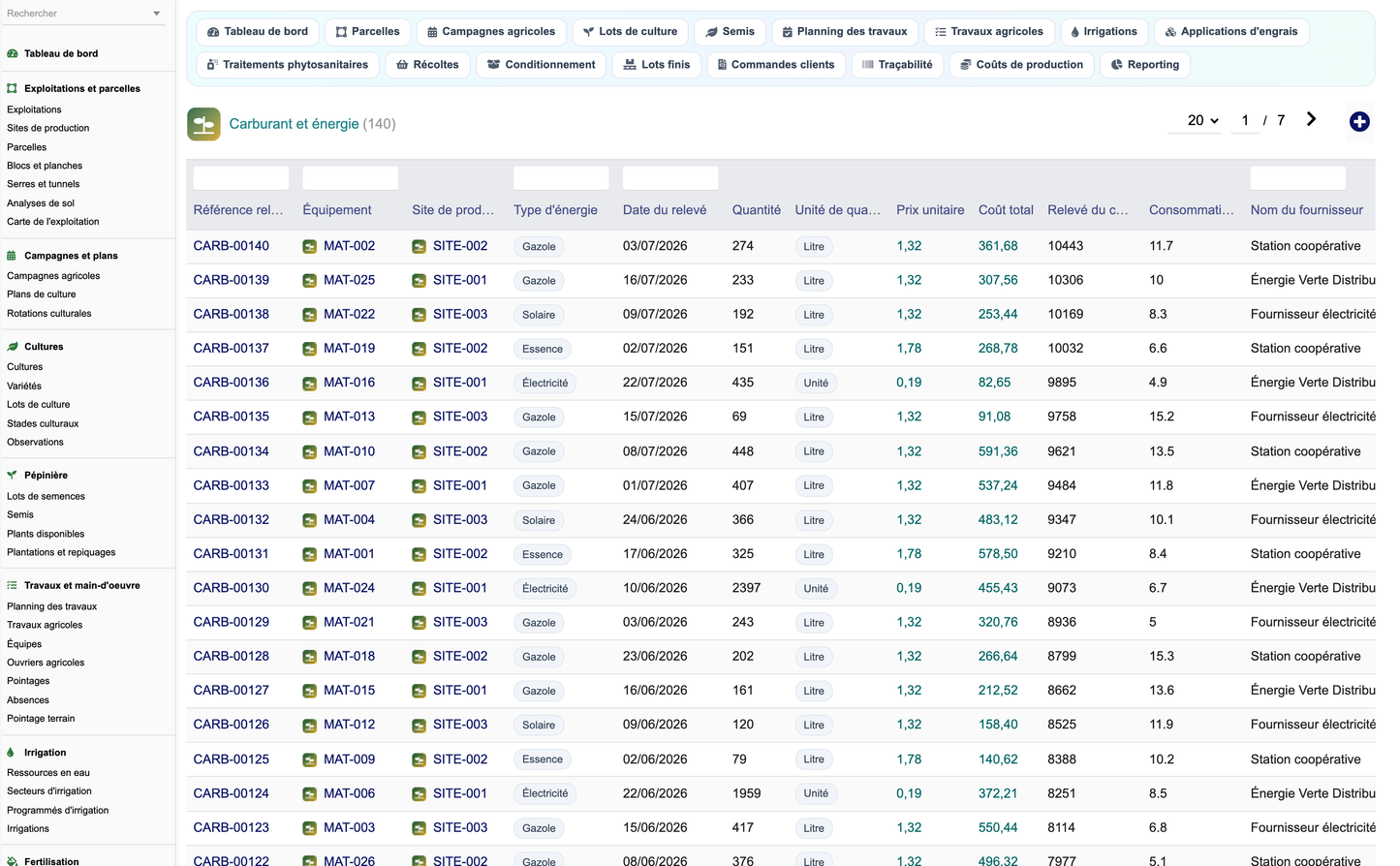Click the Tableau de bord sidebar icon
Image resolution: width=1400 pixels, height=866 pixels.
click(x=12, y=54)
